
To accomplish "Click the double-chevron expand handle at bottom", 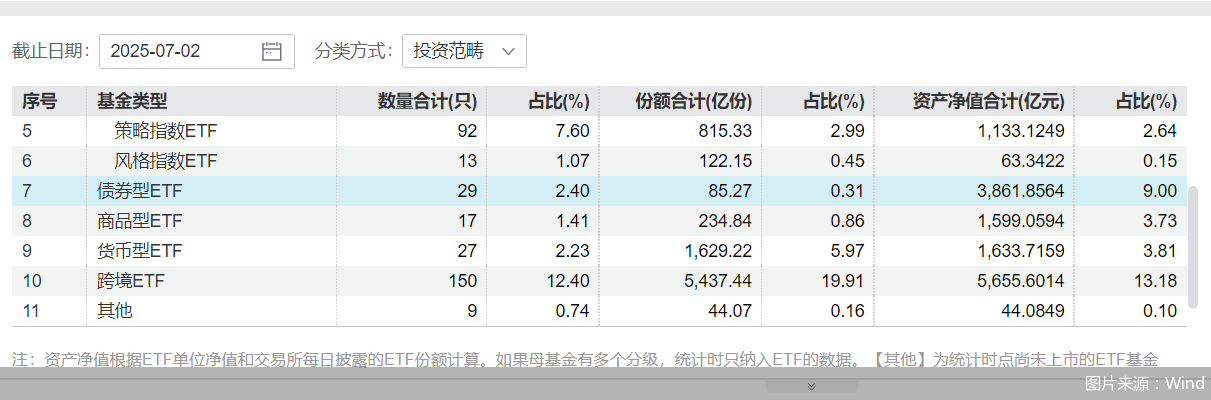I will pyautogui.click(x=811, y=386).
